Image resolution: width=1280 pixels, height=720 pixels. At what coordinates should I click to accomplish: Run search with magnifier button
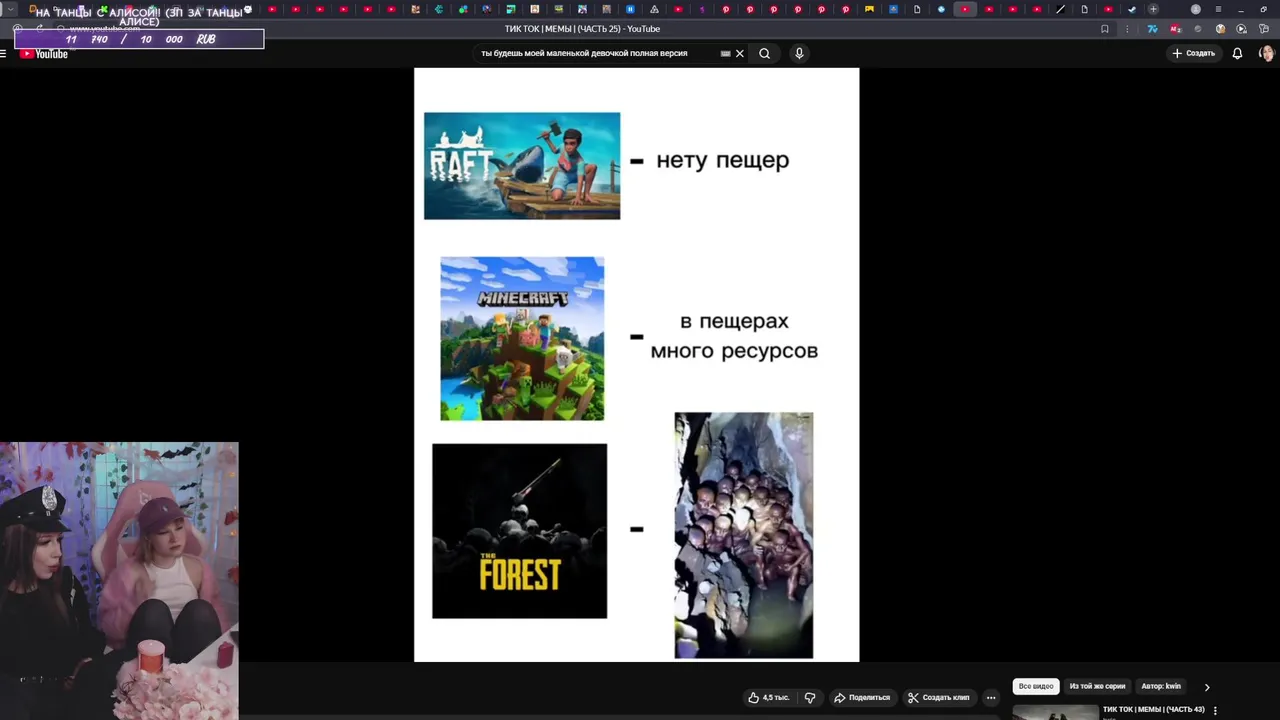[x=765, y=54]
